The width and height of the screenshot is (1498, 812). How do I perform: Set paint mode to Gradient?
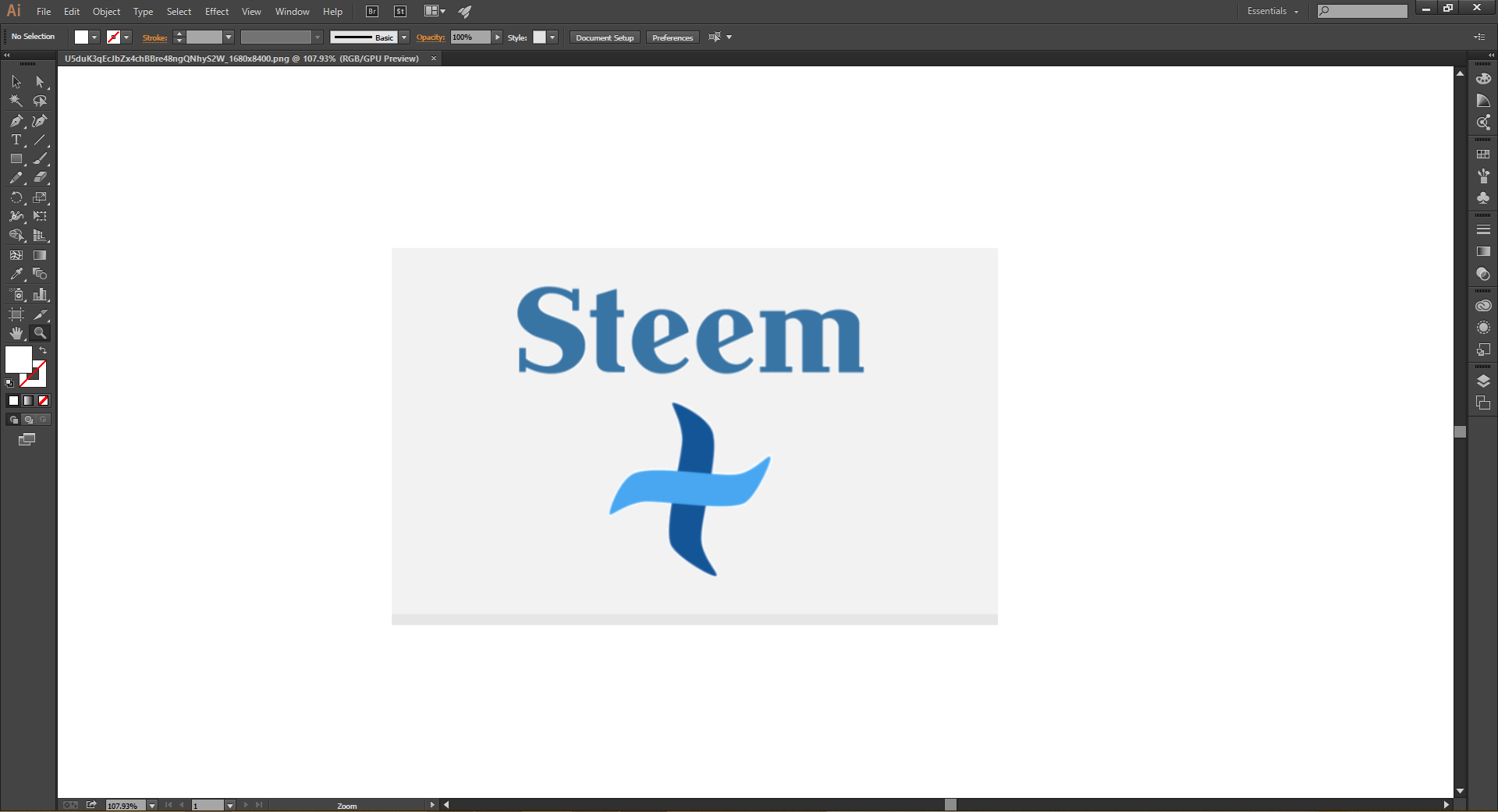(28, 401)
